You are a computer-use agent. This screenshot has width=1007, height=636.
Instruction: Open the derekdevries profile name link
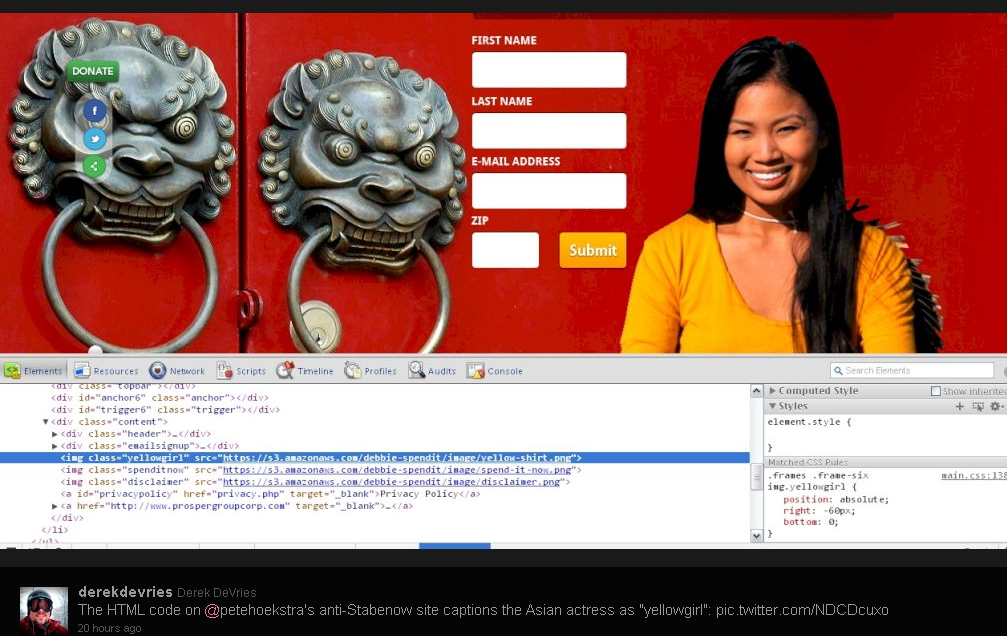click(125, 592)
